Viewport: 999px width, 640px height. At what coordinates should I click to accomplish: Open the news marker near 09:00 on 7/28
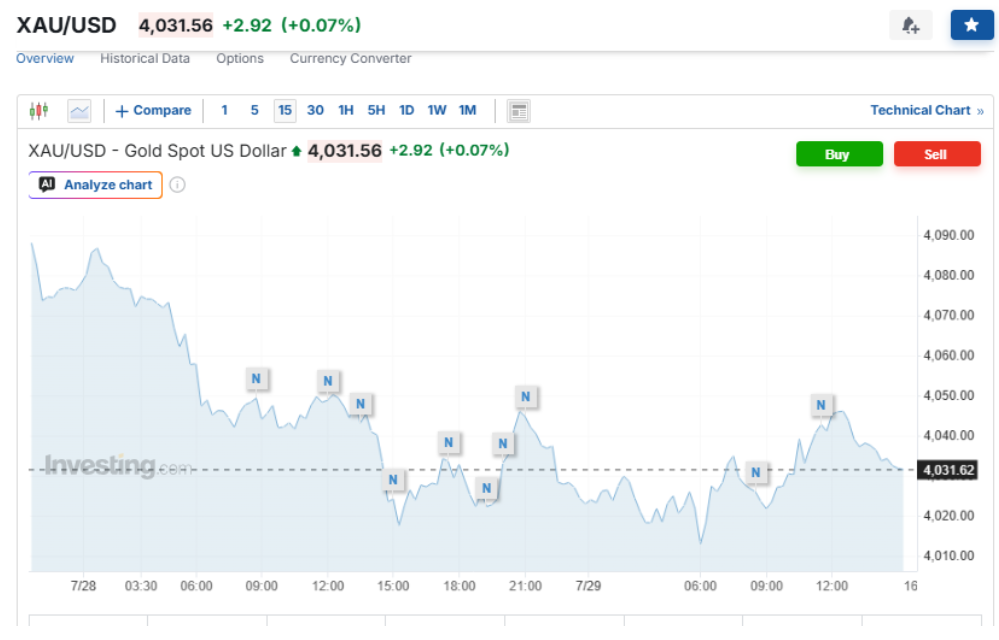tap(256, 379)
